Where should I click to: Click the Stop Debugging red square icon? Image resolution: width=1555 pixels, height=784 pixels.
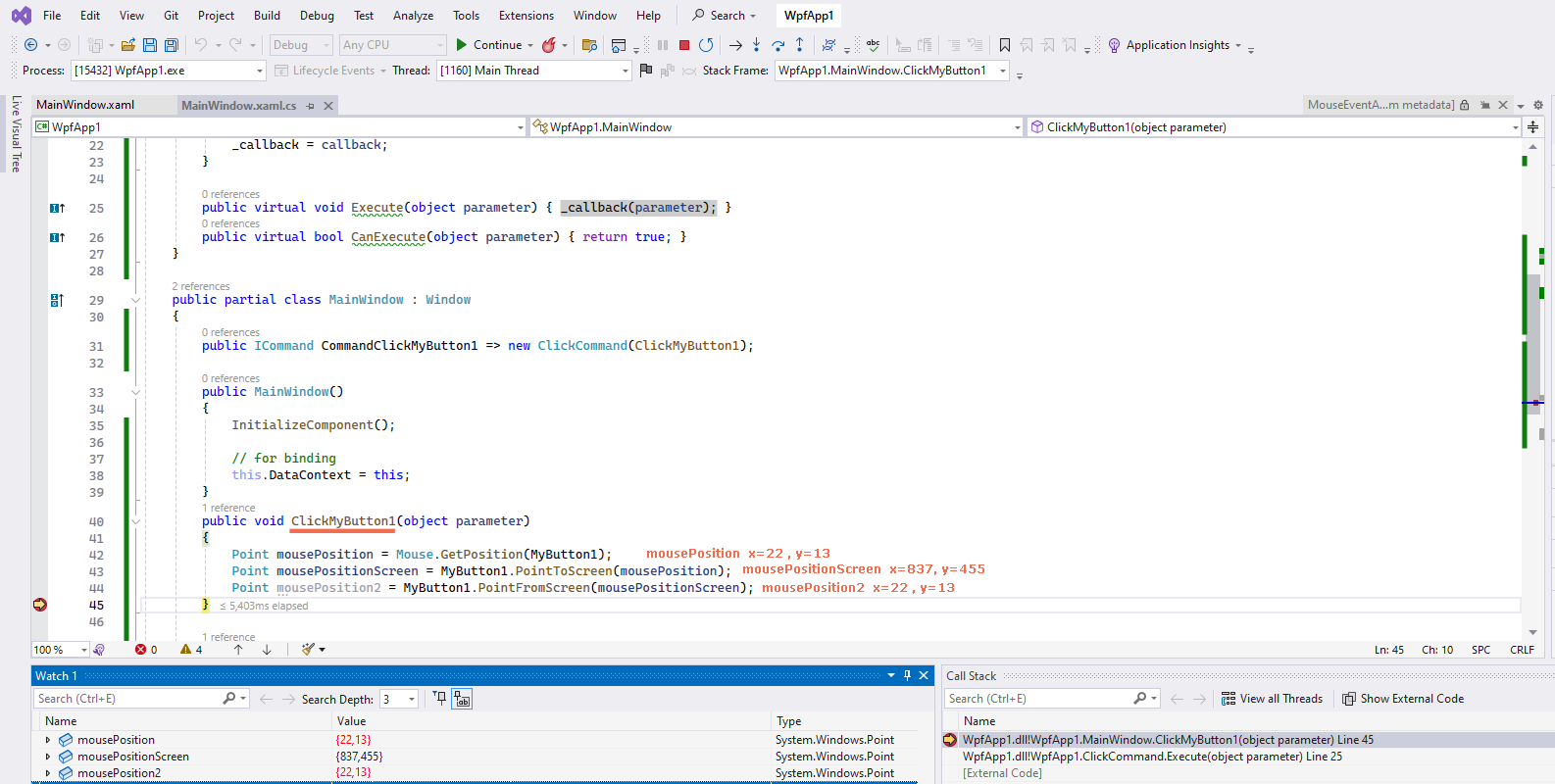[684, 45]
